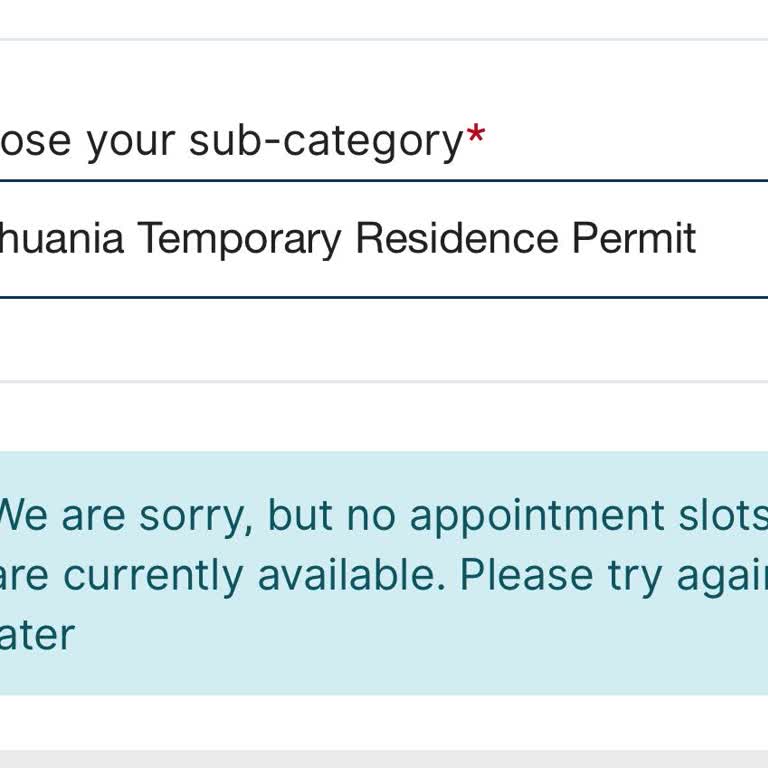Click the word 'Temporary' in the dropdown
The height and width of the screenshot is (768, 768).
point(238,240)
